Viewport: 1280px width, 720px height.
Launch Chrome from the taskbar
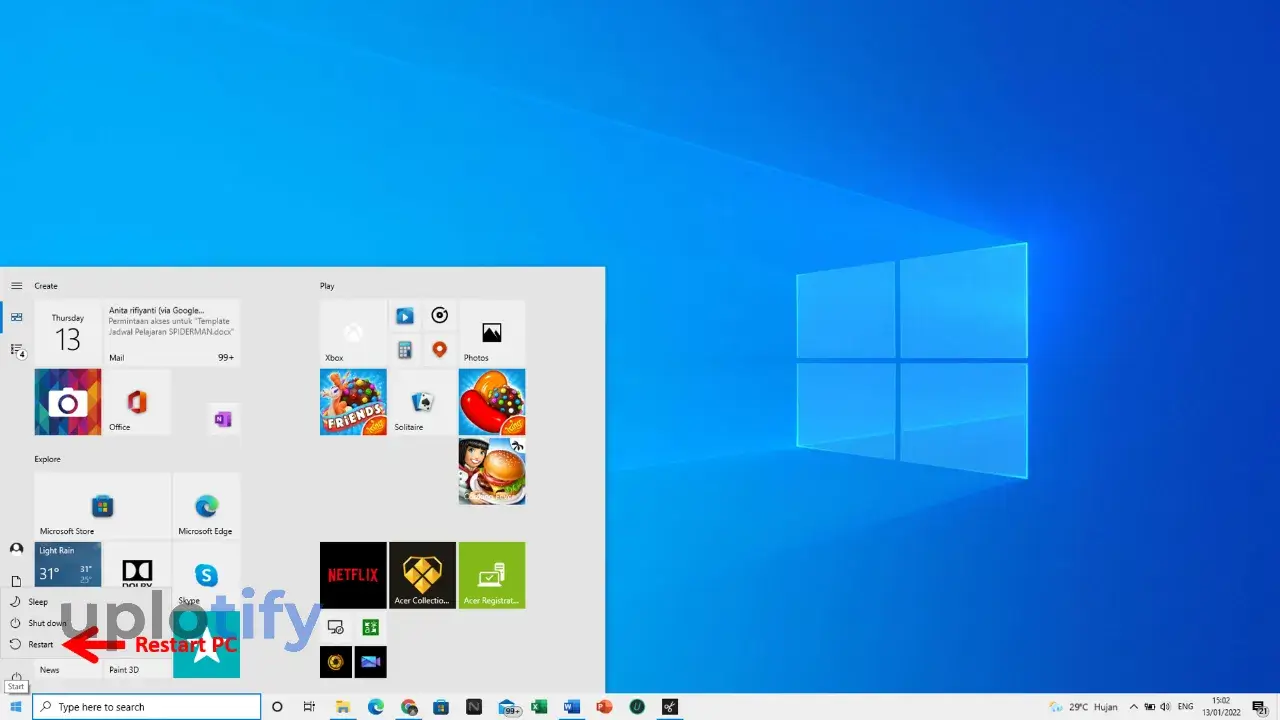(409, 707)
